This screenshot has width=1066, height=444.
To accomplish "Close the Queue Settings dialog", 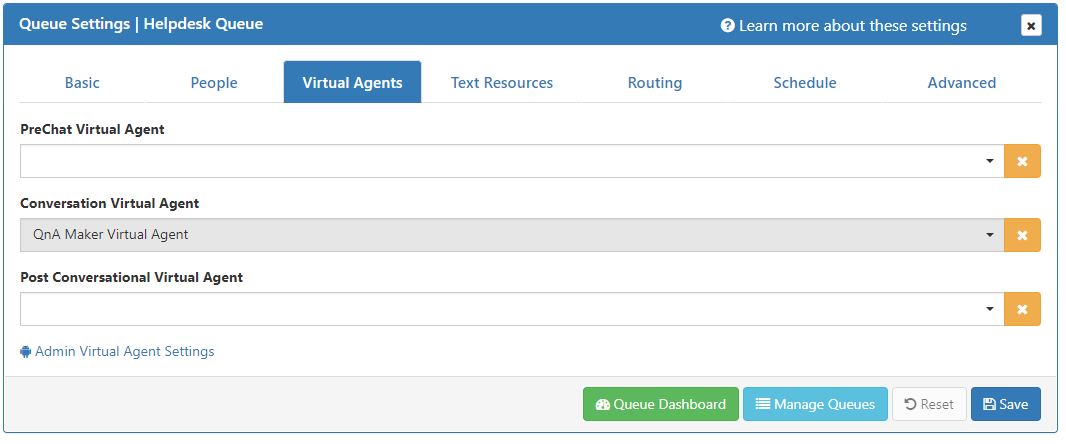I will tap(1031, 26).
